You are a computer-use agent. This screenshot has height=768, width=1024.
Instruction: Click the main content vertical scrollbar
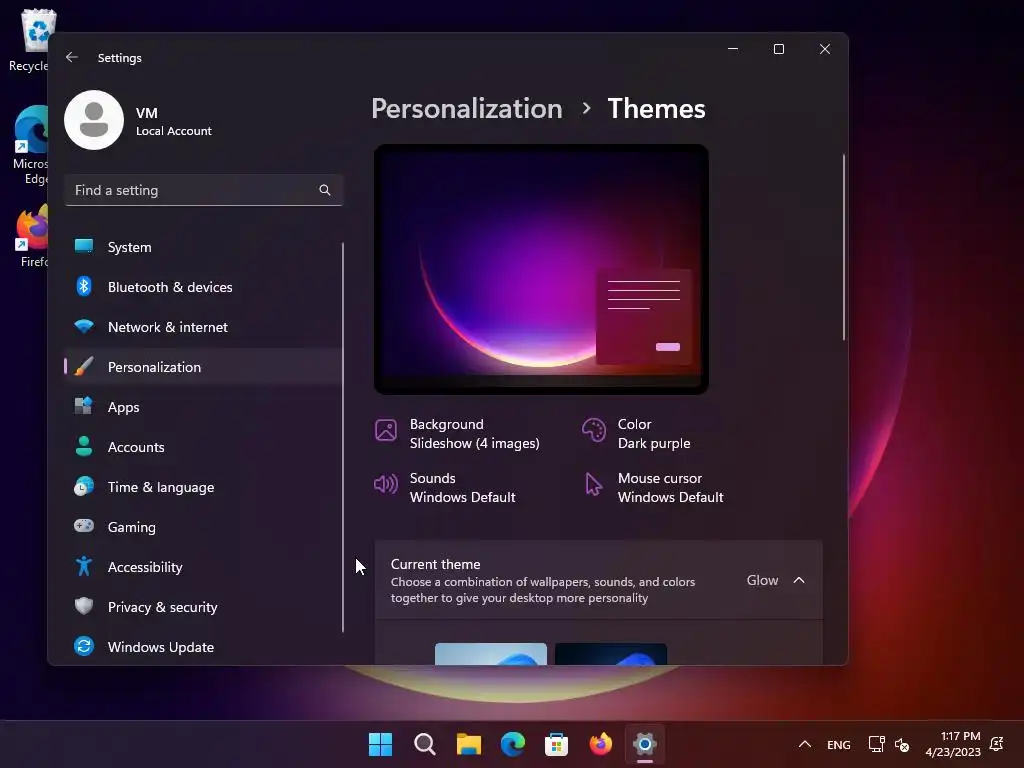click(x=844, y=247)
